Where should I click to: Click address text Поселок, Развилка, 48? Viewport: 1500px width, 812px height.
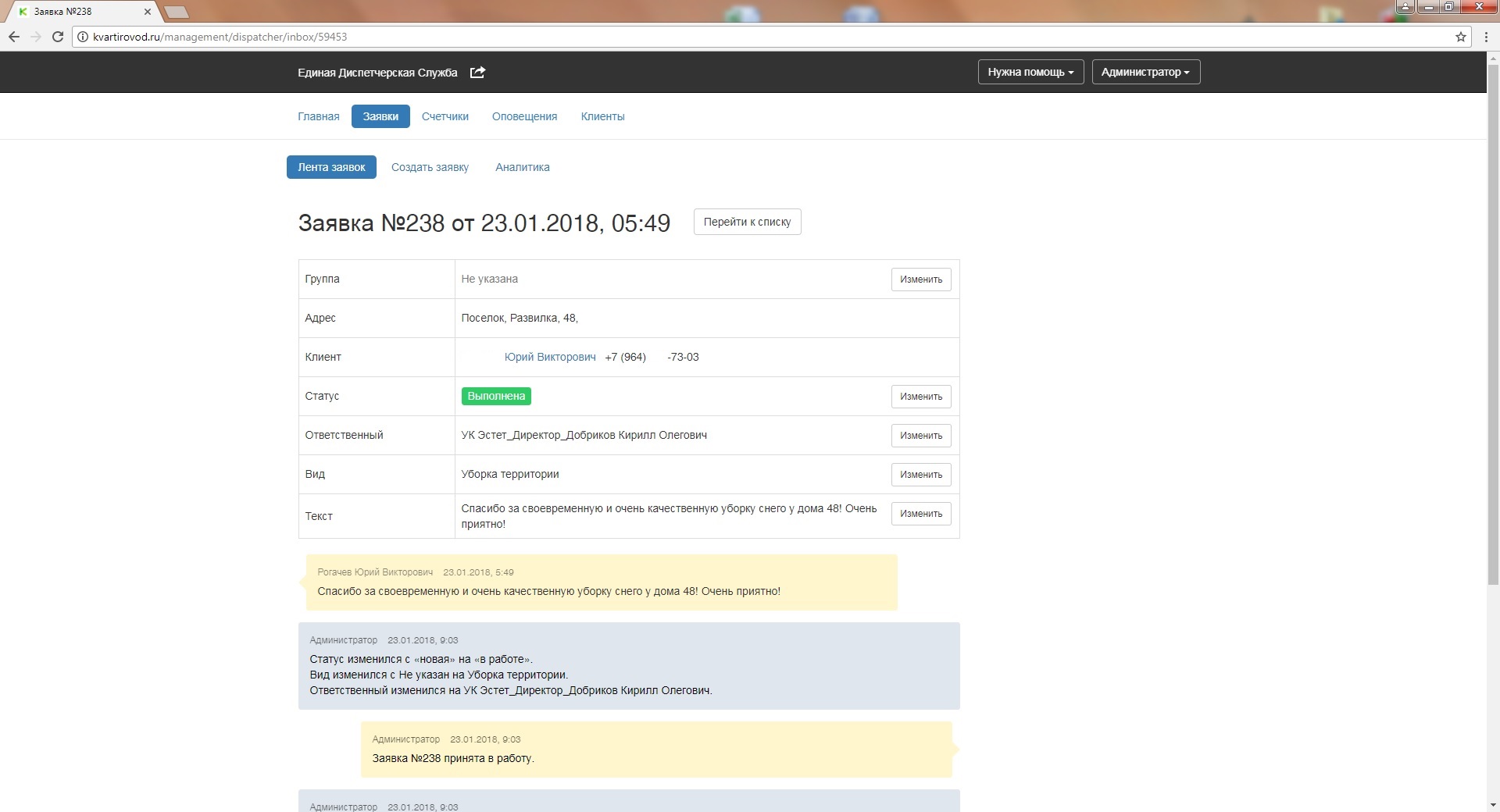[x=520, y=318]
